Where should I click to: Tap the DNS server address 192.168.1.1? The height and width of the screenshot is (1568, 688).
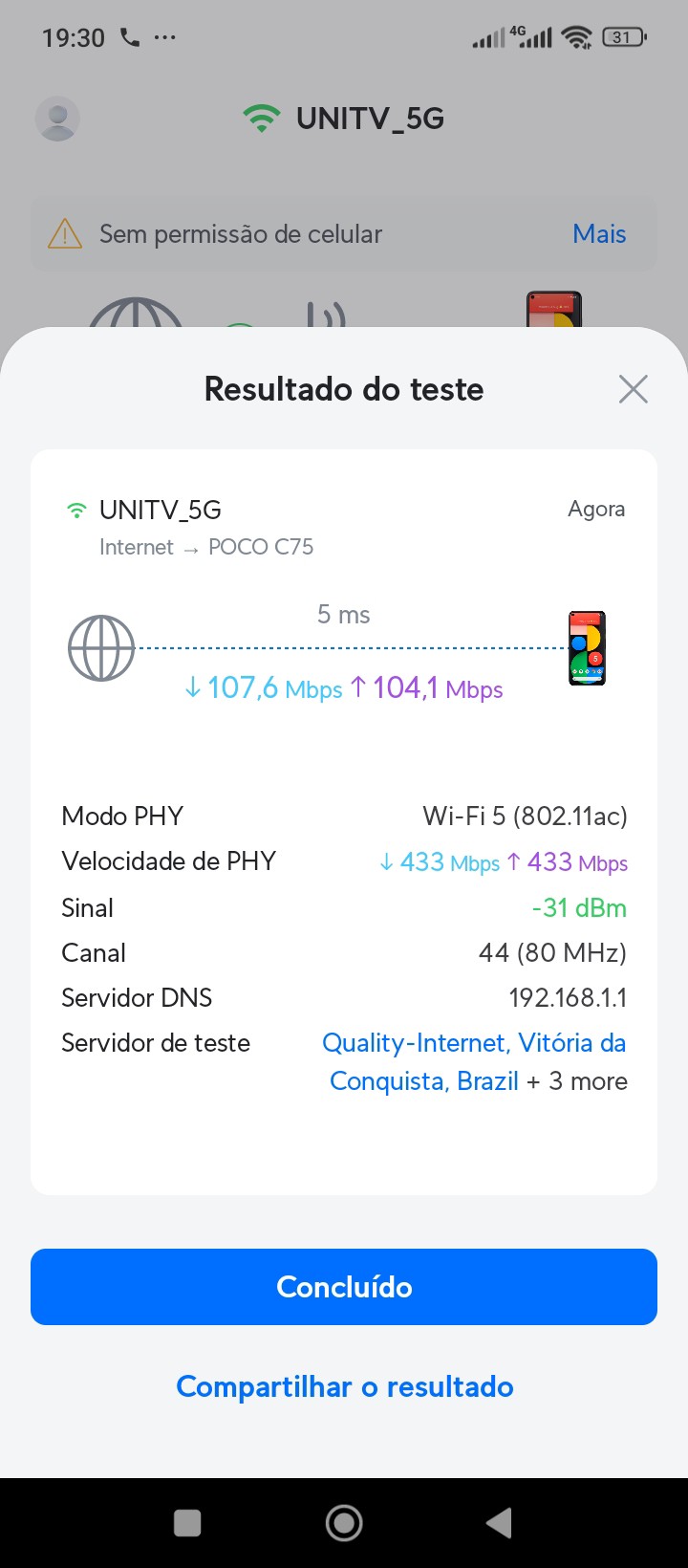pos(568,997)
